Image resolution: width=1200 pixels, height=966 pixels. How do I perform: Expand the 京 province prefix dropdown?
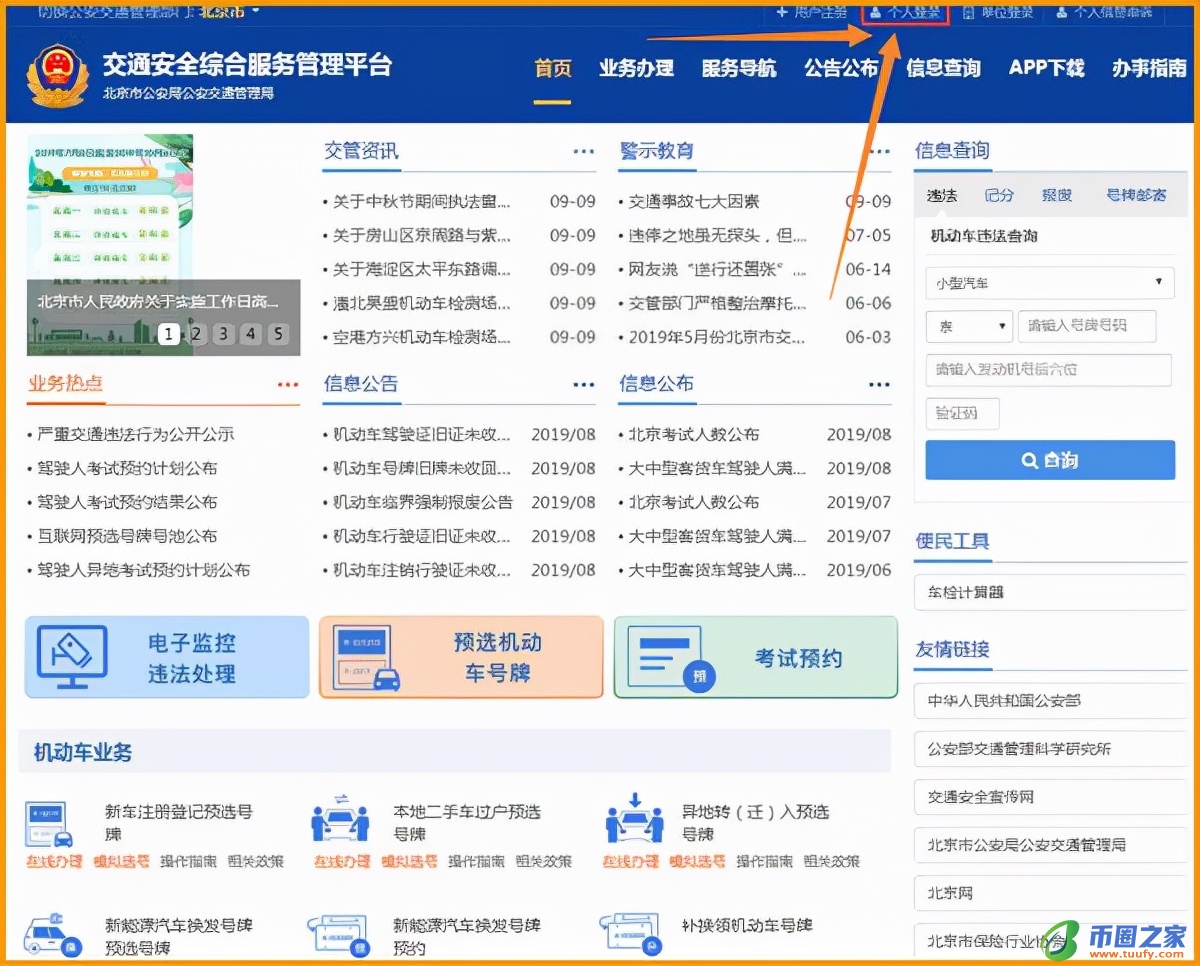pyautogui.click(x=967, y=326)
